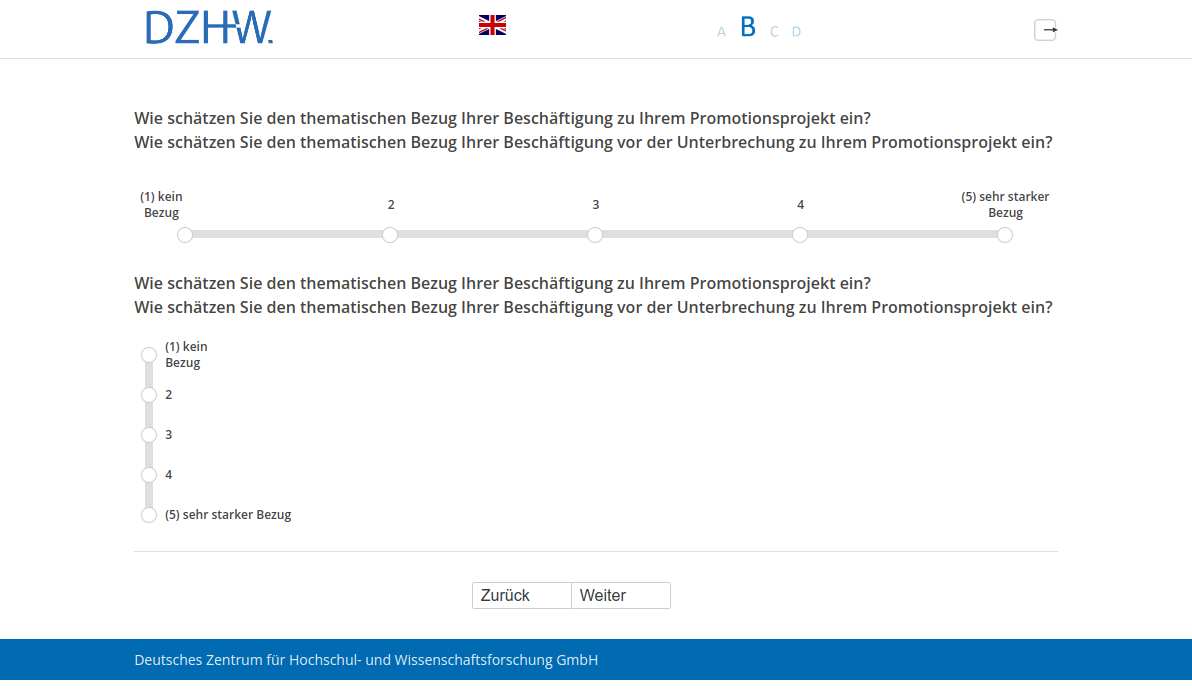Choose '(5) sehr starker Bezug' on horizontal scale
1192x689 pixels.
(1005, 235)
